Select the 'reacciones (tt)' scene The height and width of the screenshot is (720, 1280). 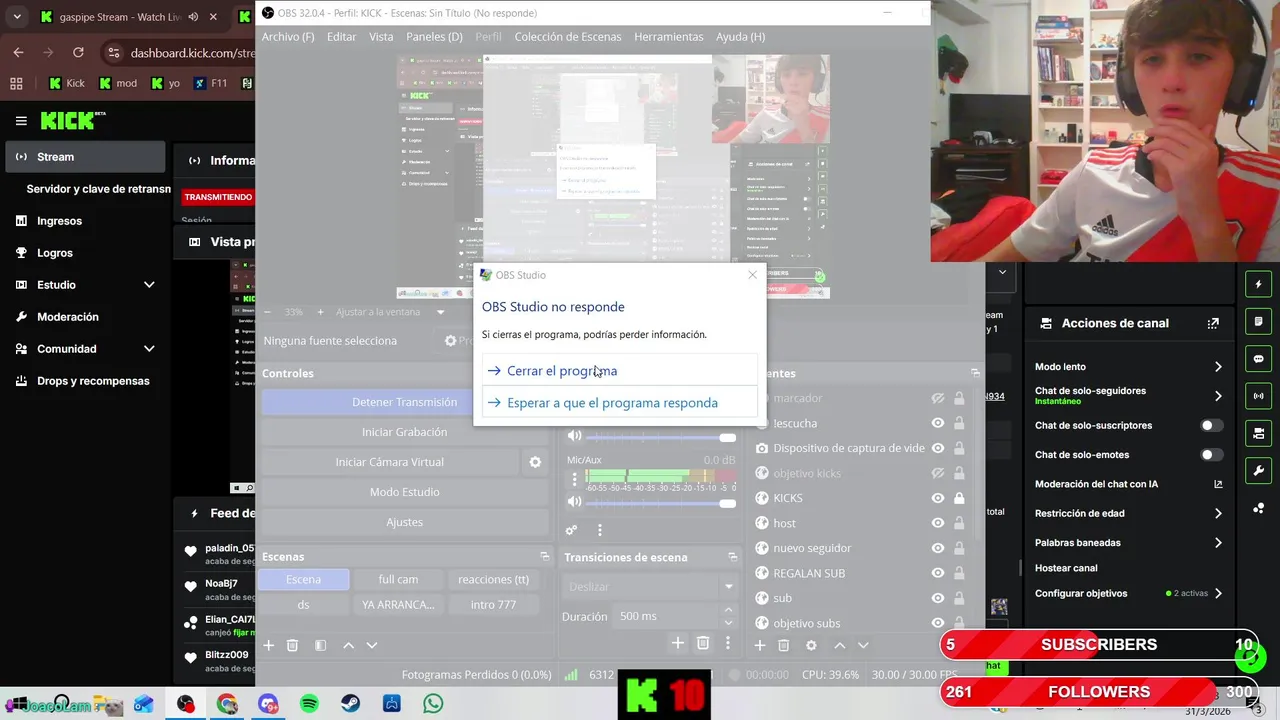[493, 579]
